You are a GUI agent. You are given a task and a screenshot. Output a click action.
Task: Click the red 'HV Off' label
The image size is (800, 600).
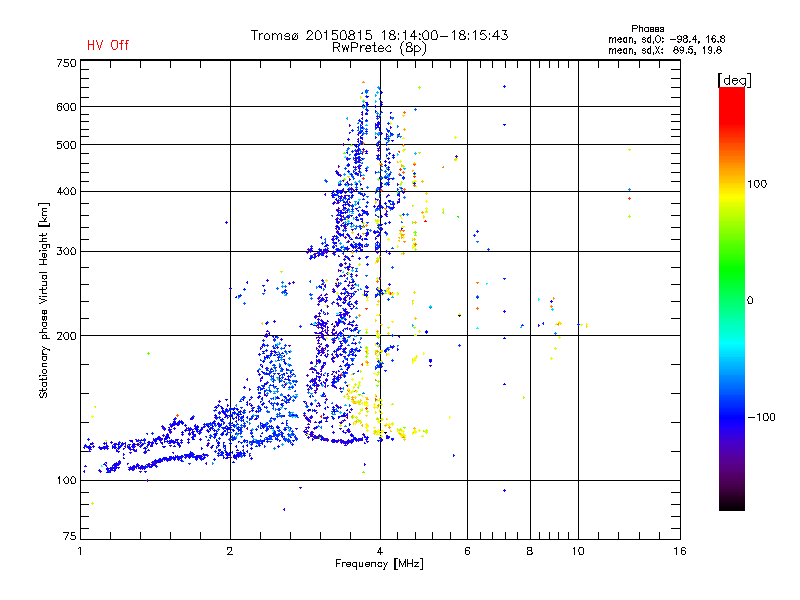click(x=108, y=45)
